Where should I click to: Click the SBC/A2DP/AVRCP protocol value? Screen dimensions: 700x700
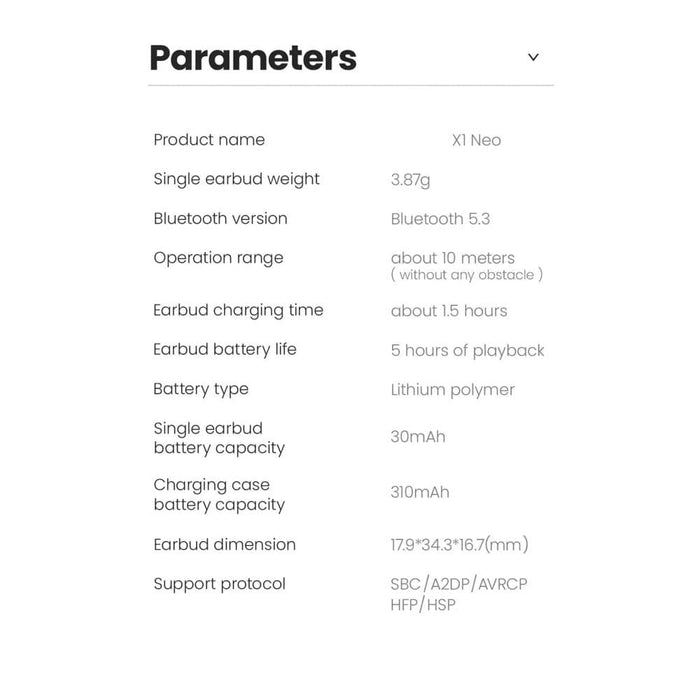click(458, 584)
